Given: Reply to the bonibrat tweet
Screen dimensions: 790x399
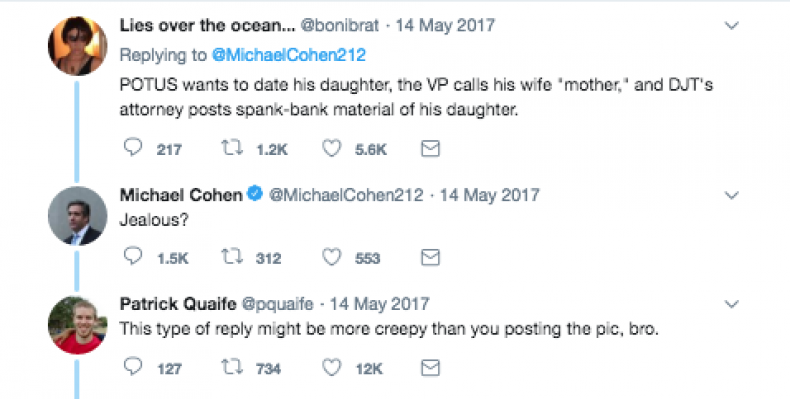Looking at the screenshot, I should [133, 147].
